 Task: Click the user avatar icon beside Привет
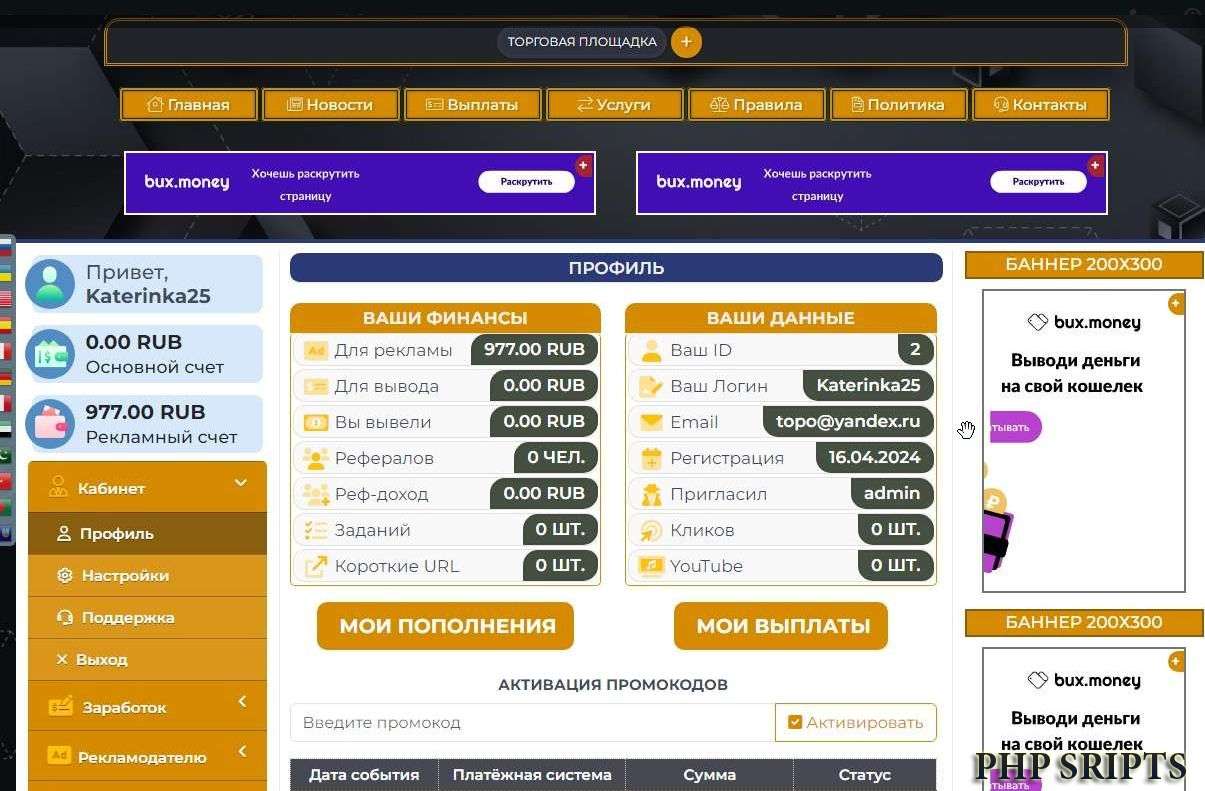coord(50,284)
